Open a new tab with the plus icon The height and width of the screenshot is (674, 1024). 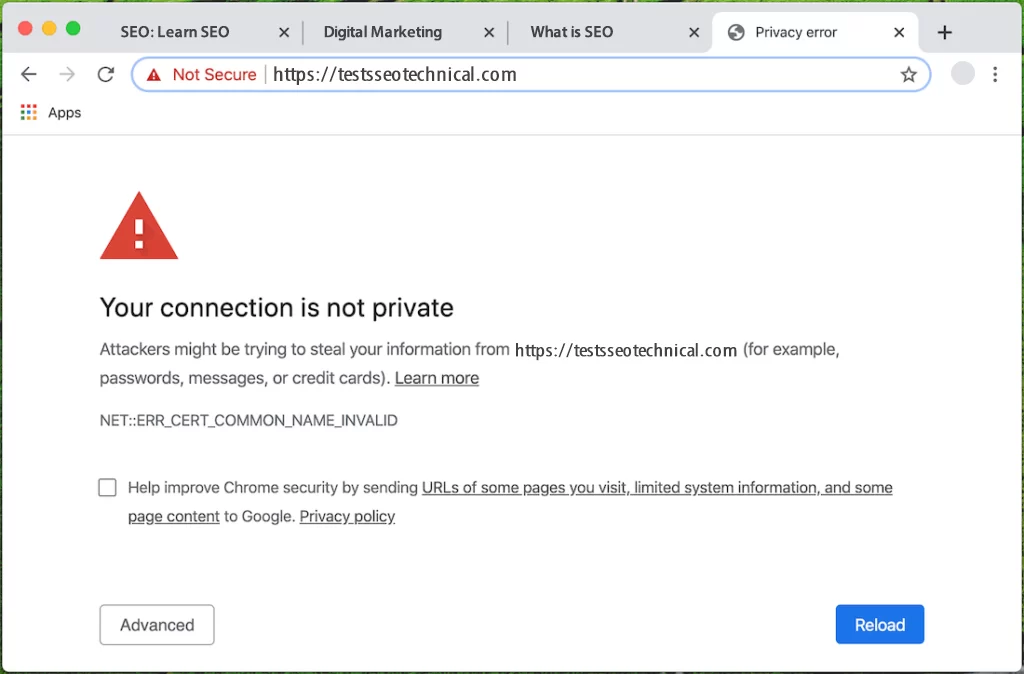944,32
